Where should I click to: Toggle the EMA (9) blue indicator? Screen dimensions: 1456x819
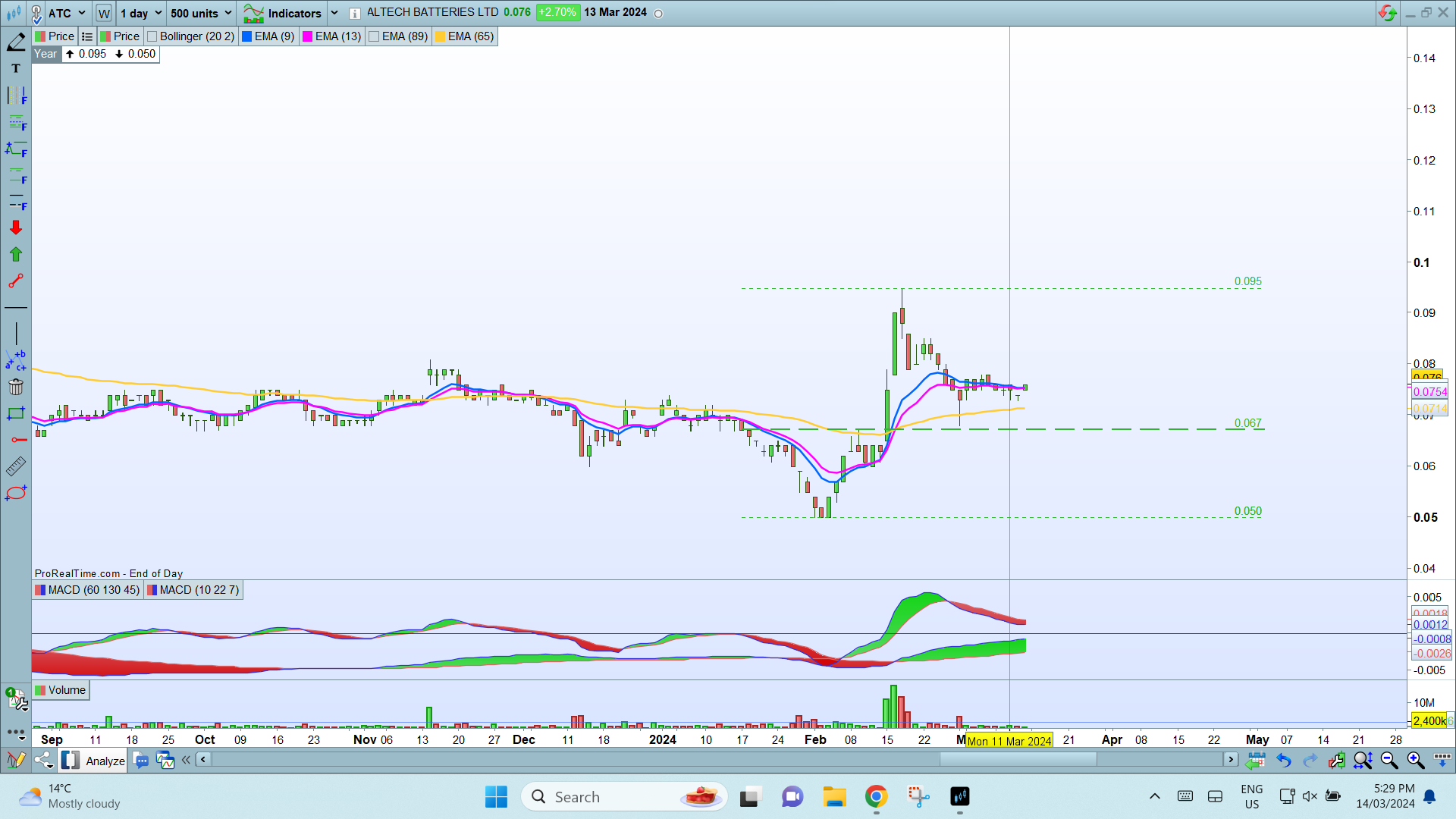tap(268, 36)
